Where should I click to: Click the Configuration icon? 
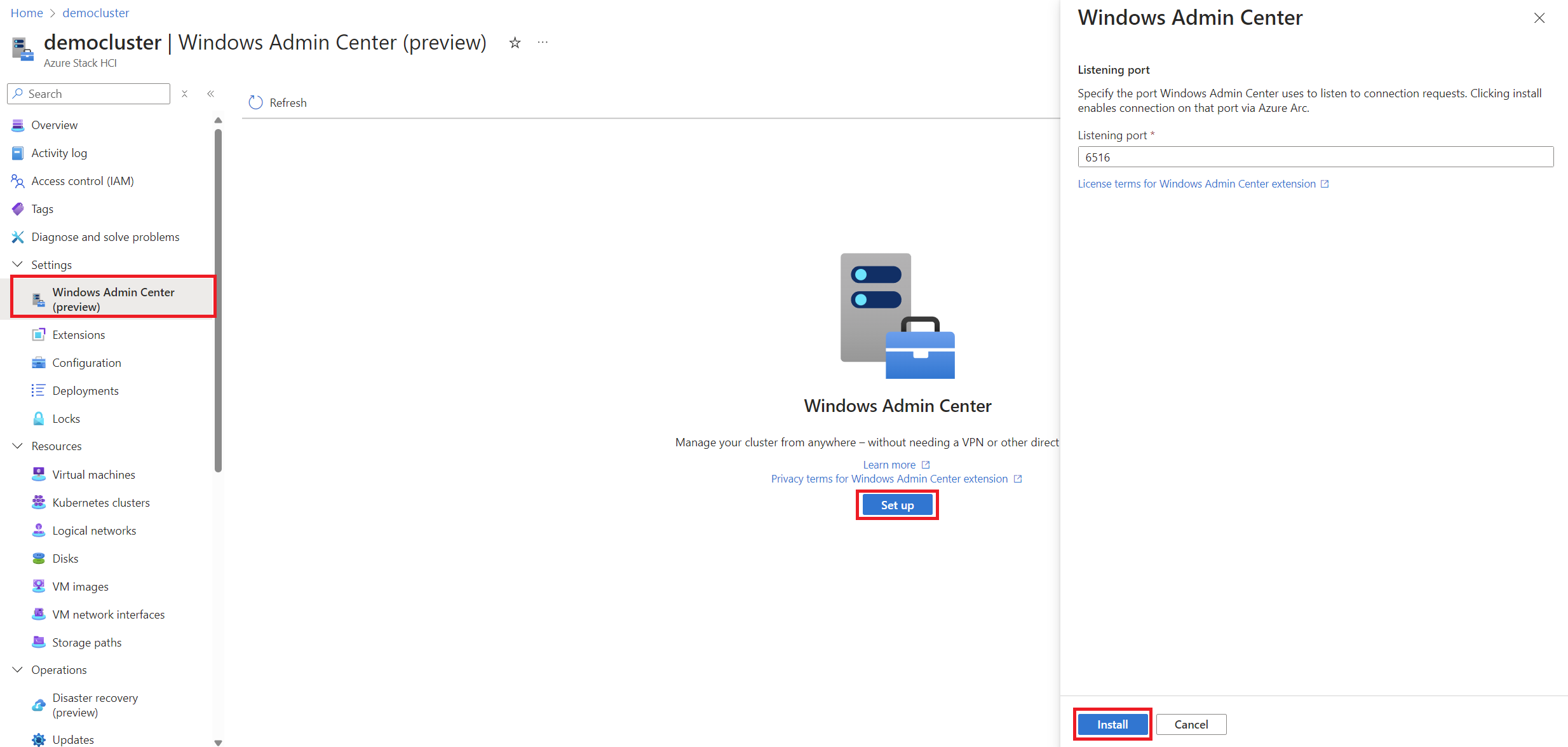(39, 363)
